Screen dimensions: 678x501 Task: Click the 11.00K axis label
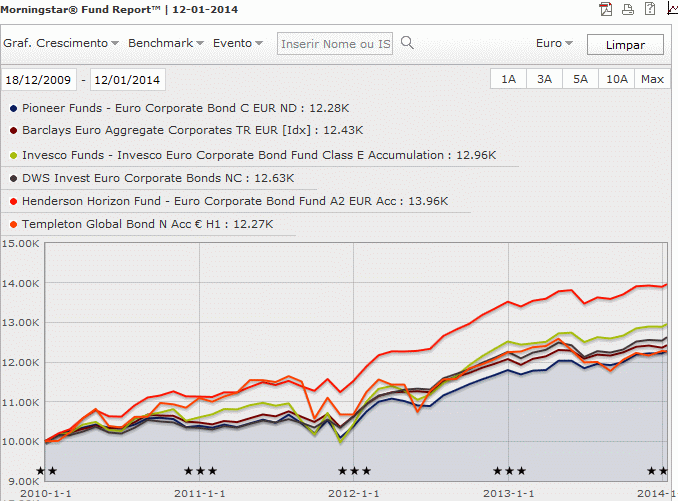coord(20,402)
